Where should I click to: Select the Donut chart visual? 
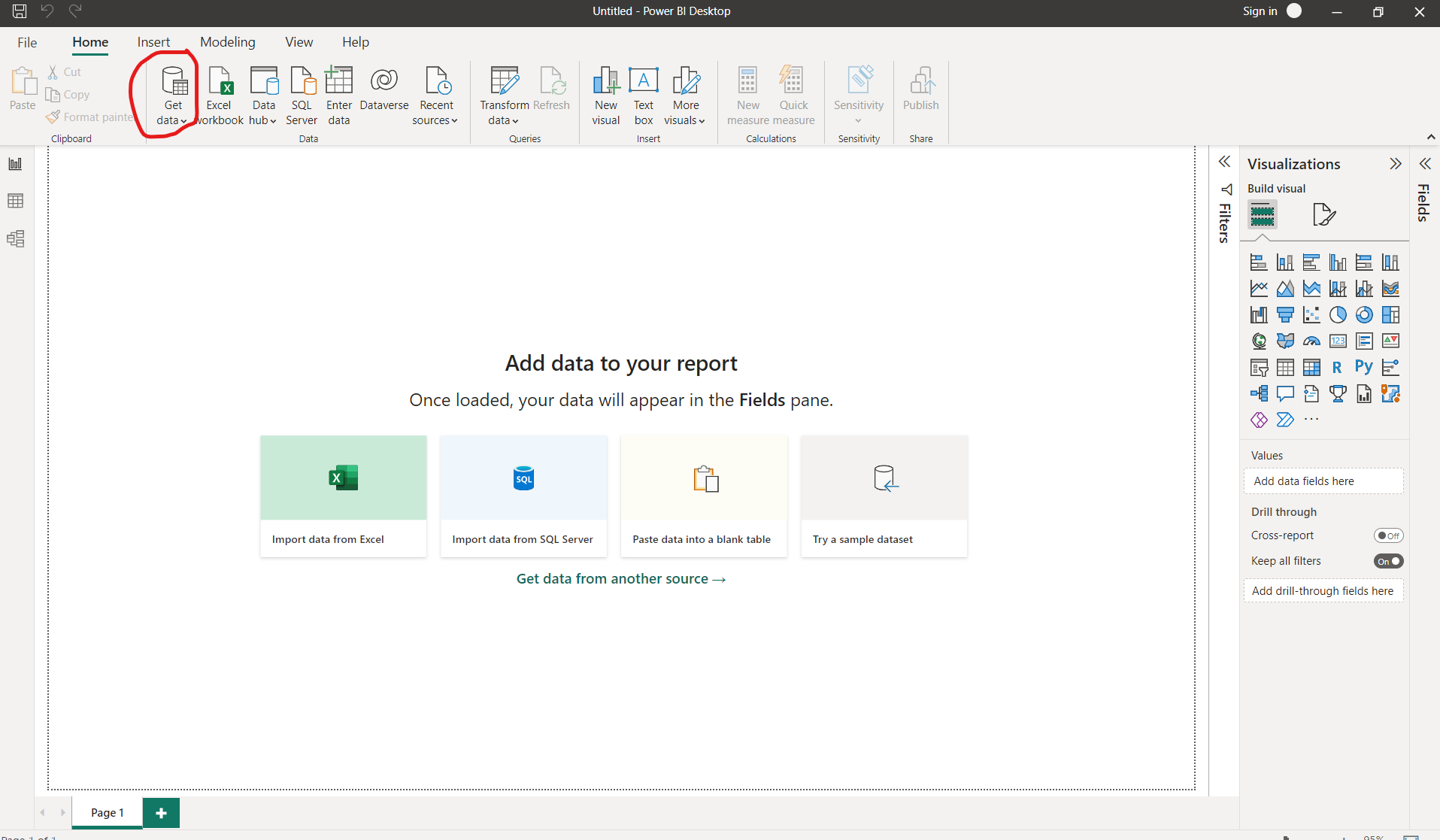click(x=1364, y=315)
